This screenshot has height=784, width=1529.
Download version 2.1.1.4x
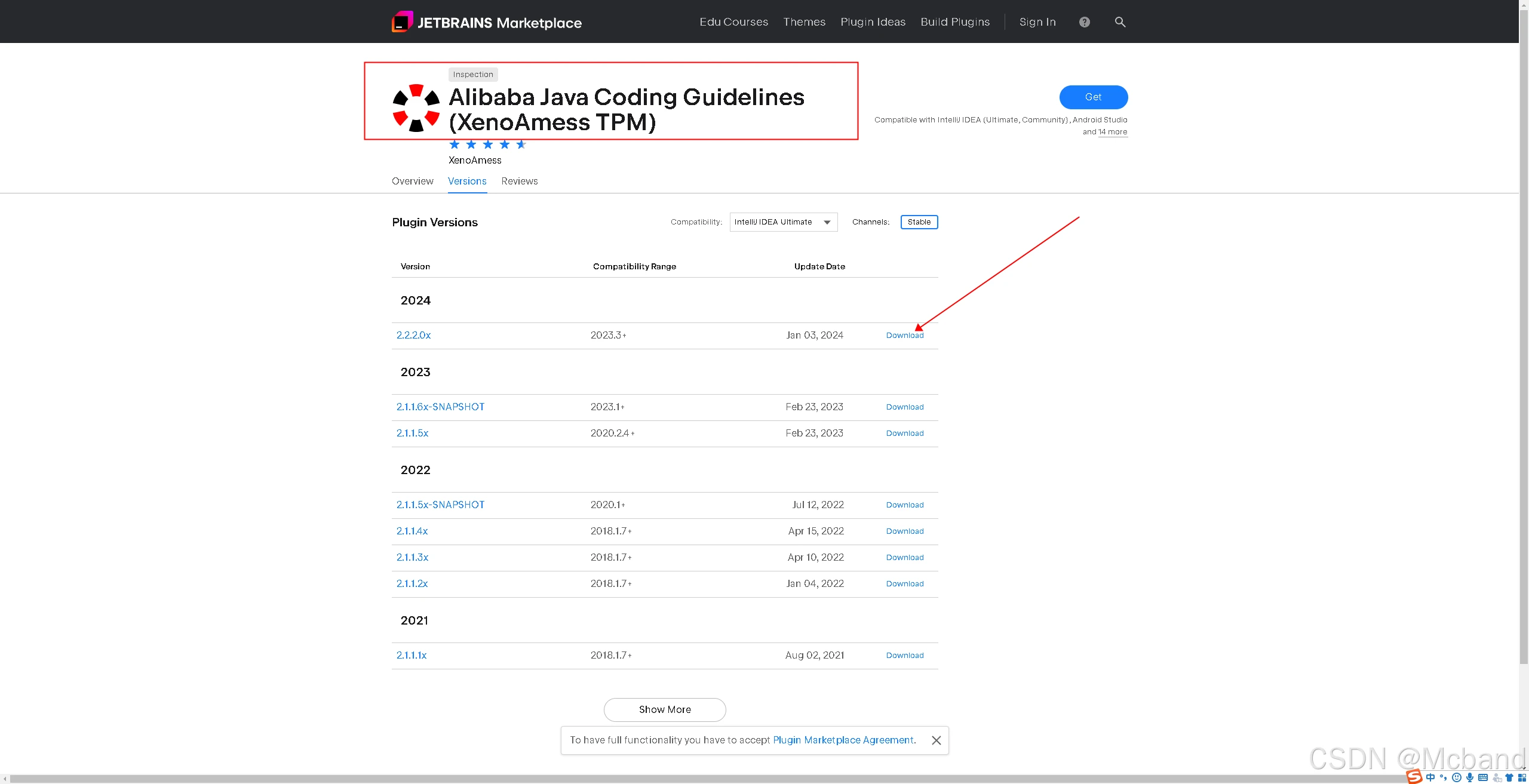[x=904, y=531]
